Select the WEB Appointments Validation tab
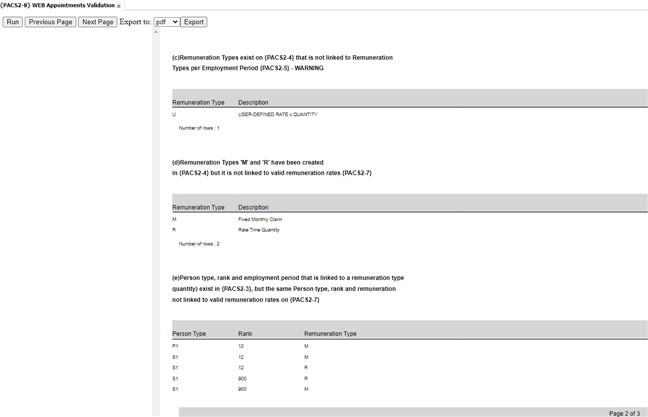 tap(57, 5)
